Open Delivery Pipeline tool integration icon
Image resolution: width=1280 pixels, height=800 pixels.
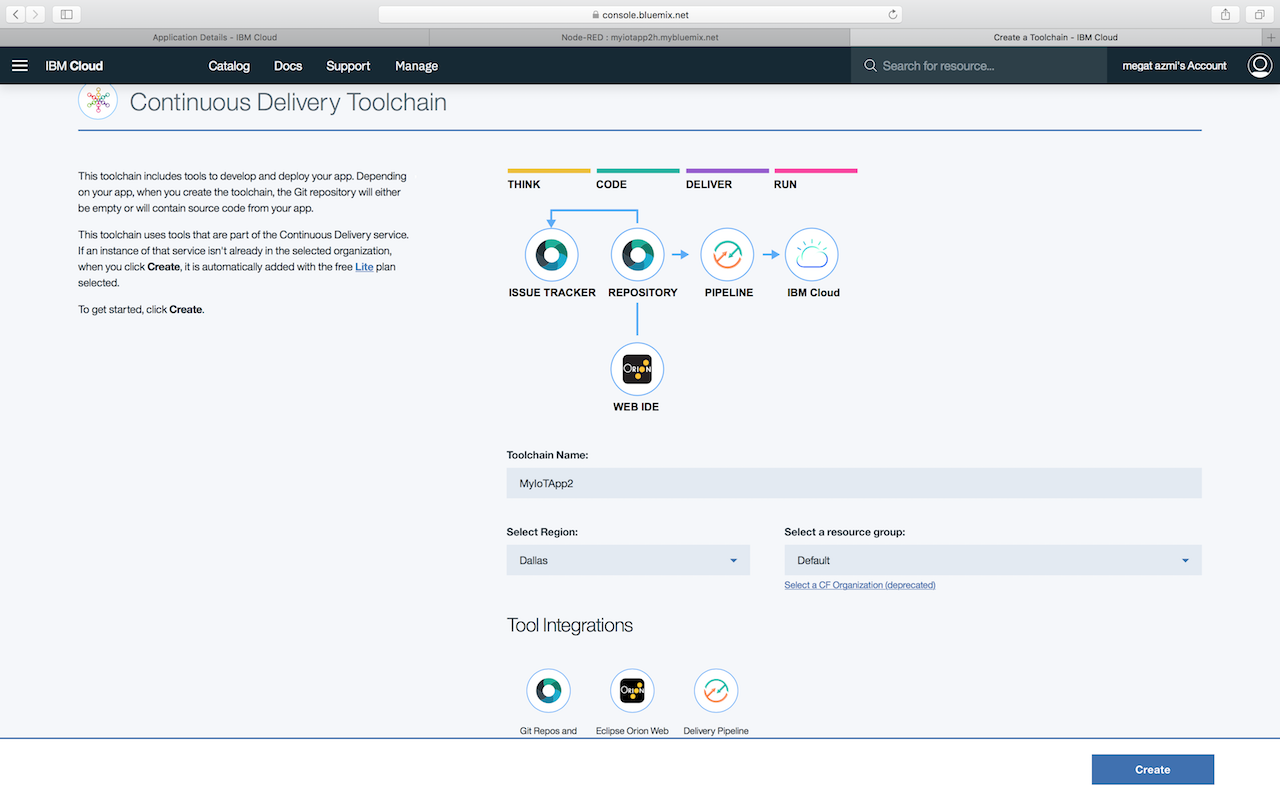tap(716, 691)
